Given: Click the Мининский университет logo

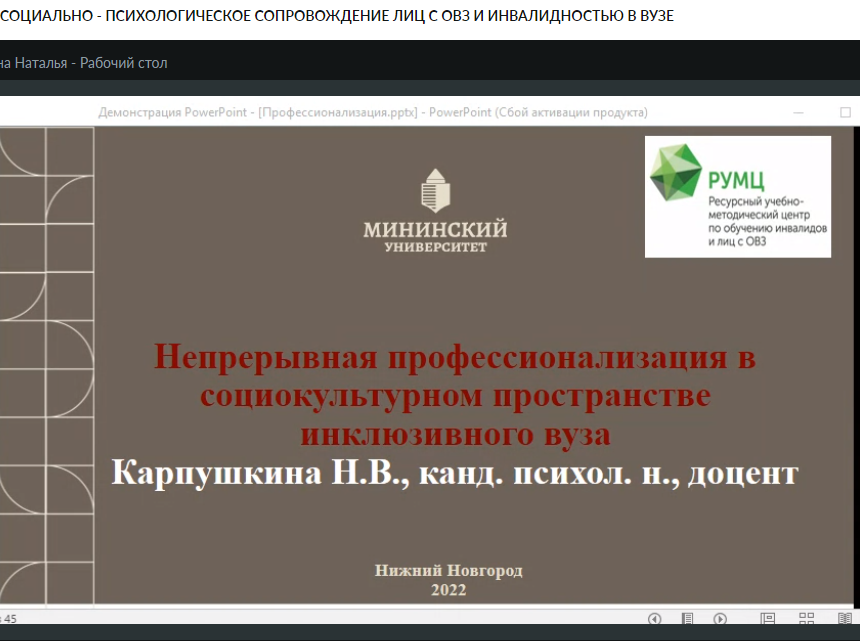Looking at the screenshot, I should 435,211.
